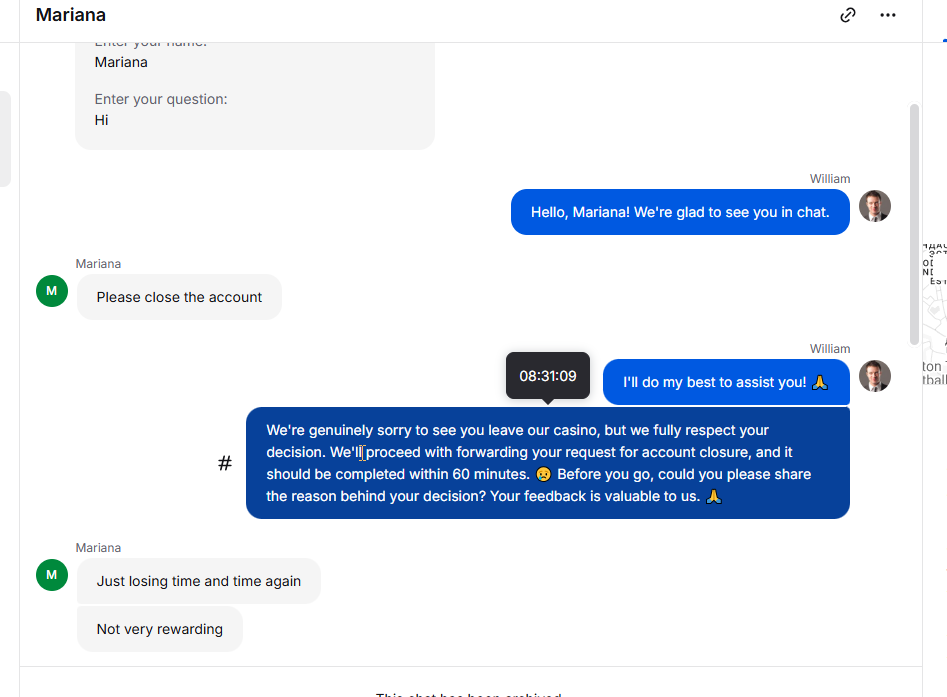Click the 'Just losing time and time again' message
Screen dimensions: 947x697
click(x=199, y=581)
